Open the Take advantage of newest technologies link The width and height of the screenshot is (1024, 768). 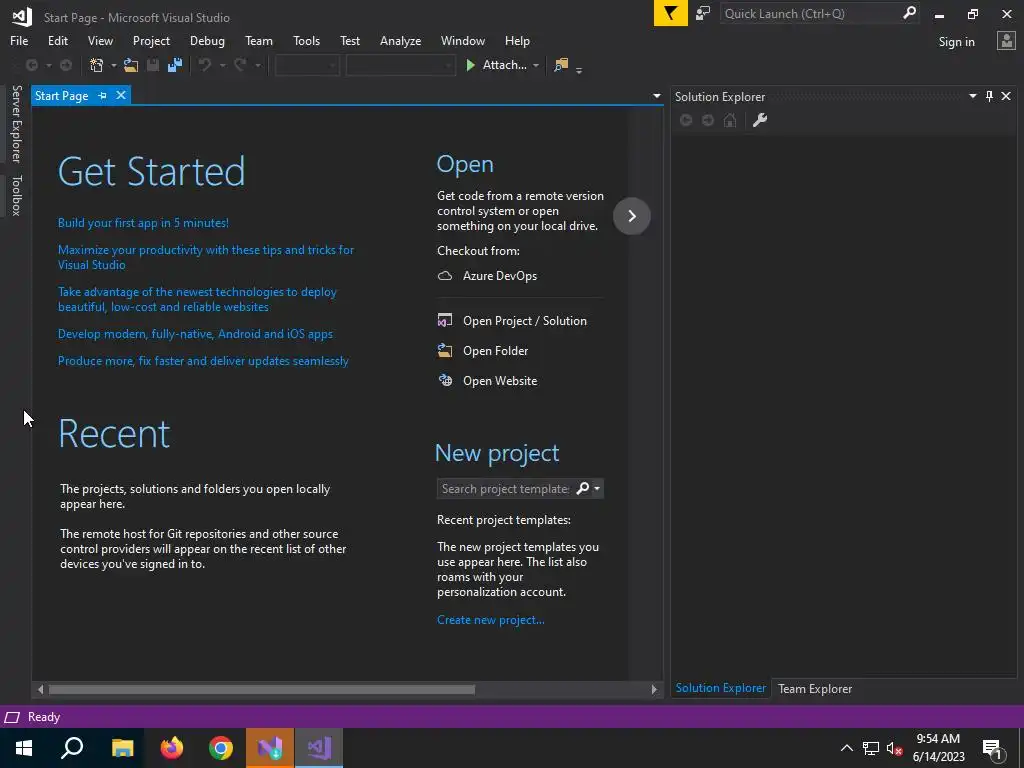pos(197,299)
